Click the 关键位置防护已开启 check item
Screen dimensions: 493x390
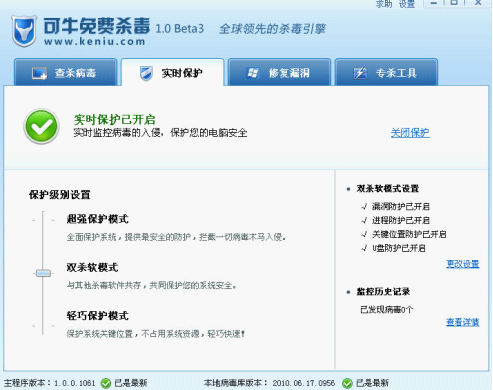pos(404,234)
